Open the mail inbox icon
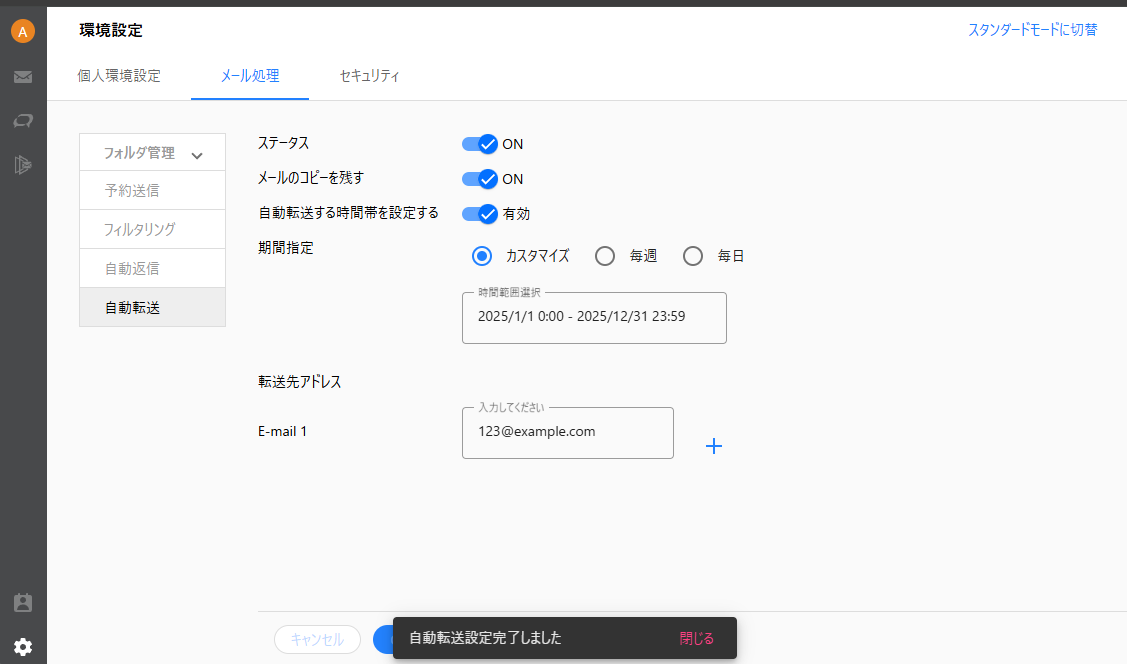The image size is (1127, 664). 23,77
